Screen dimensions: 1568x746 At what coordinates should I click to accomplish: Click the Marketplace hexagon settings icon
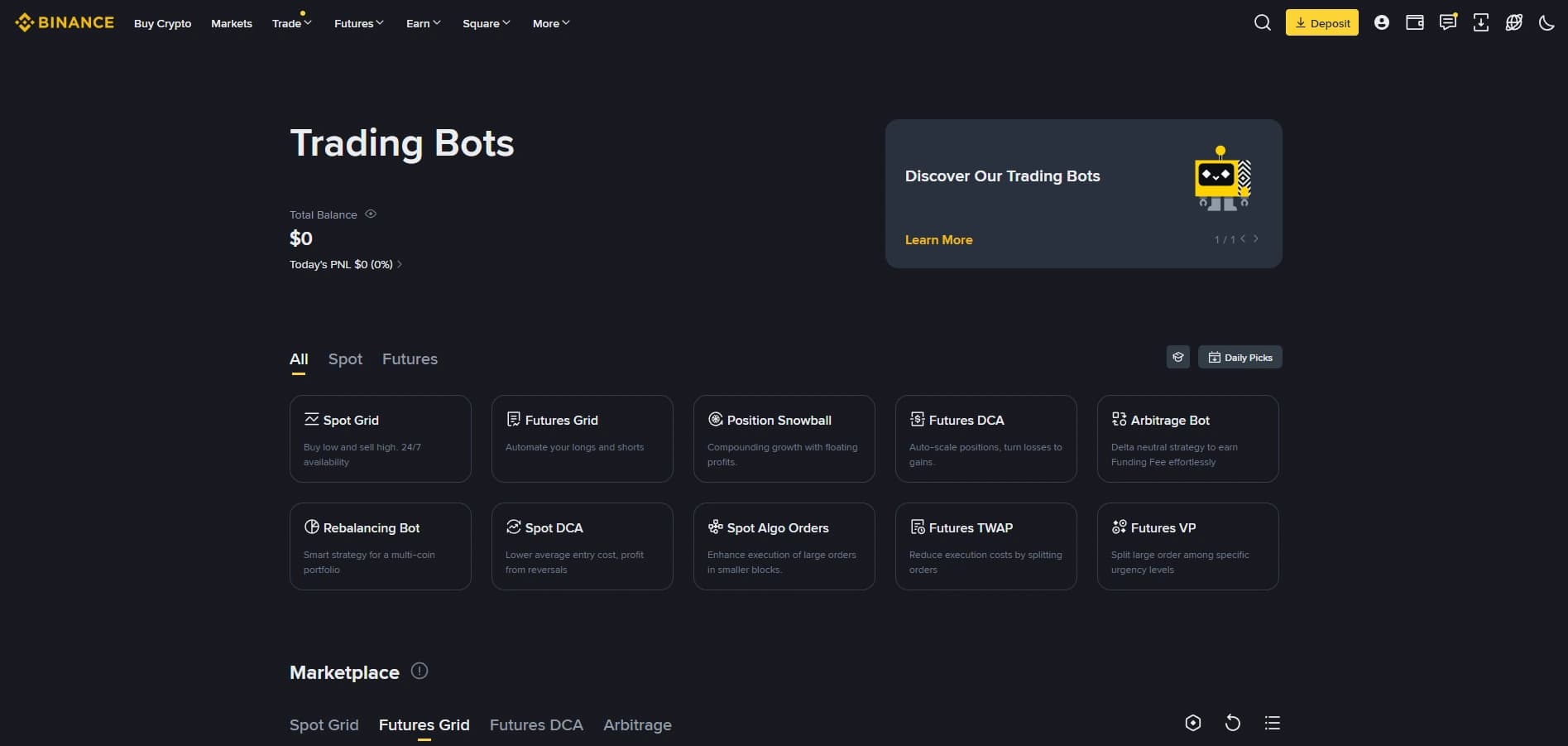point(1192,723)
